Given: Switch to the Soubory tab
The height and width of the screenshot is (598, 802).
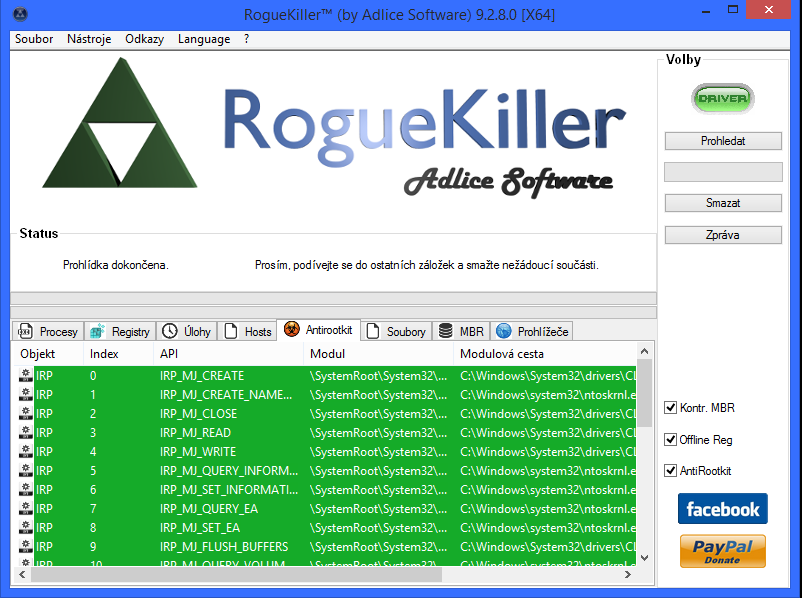Looking at the screenshot, I should tap(396, 331).
